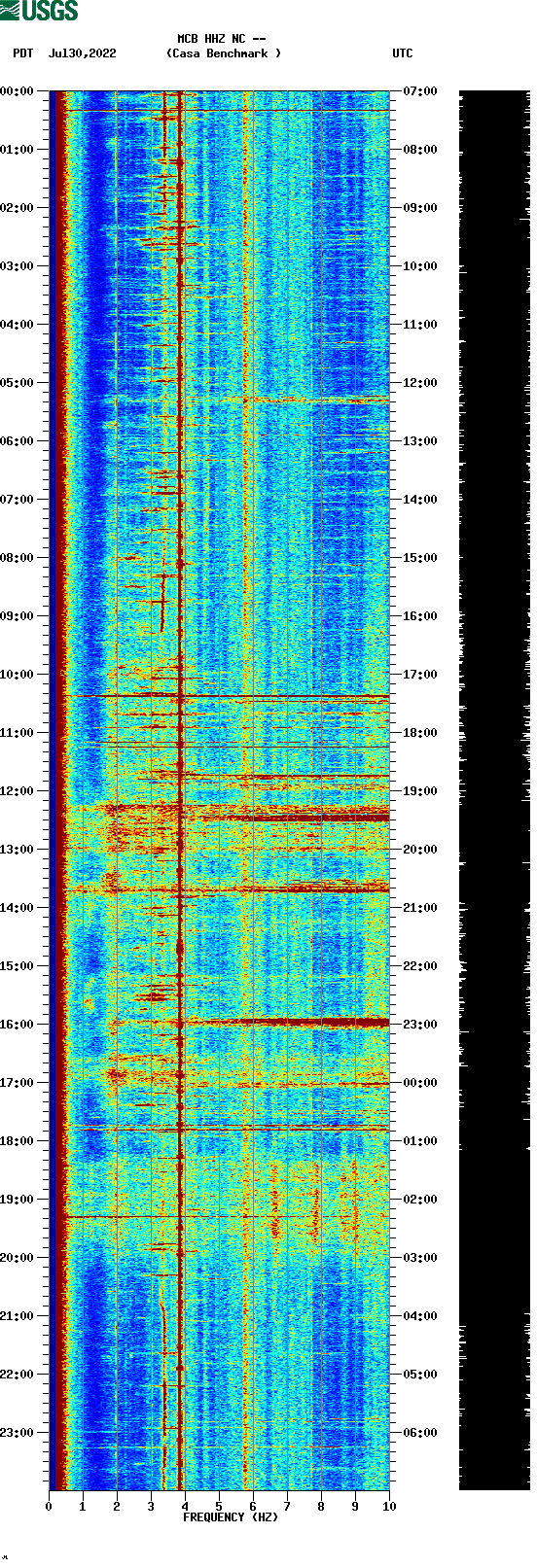Click the 'PDT' timezone label
This screenshot has width=537, height=1568.
23,53
